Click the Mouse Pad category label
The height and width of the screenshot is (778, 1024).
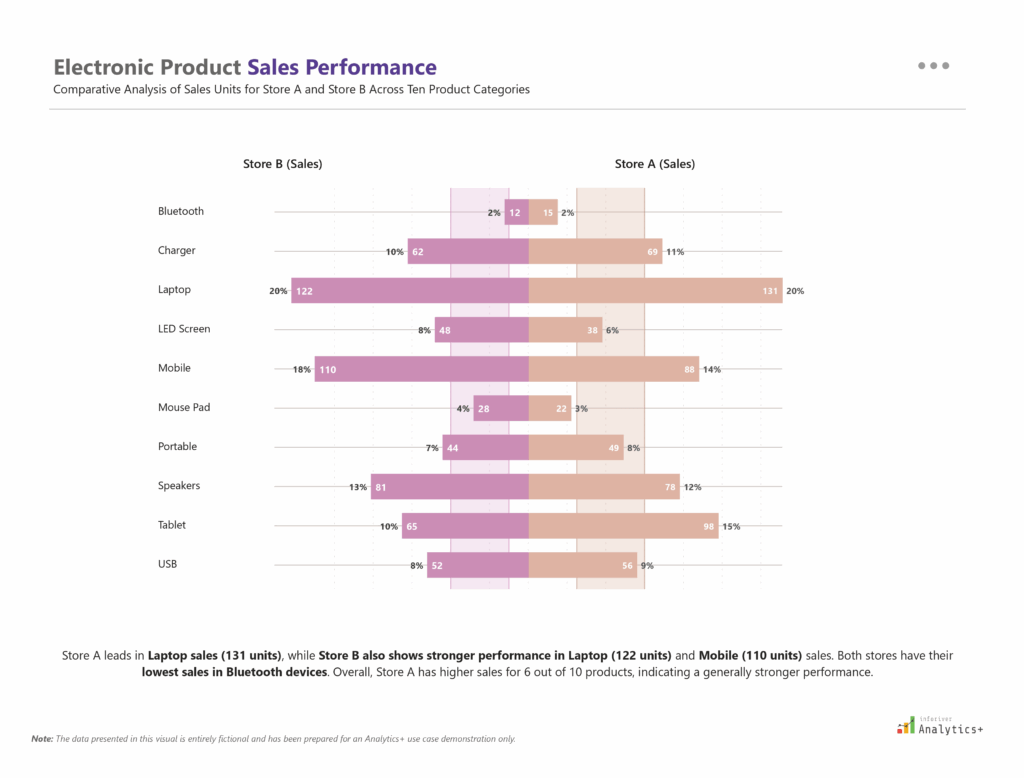tap(184, 408)
